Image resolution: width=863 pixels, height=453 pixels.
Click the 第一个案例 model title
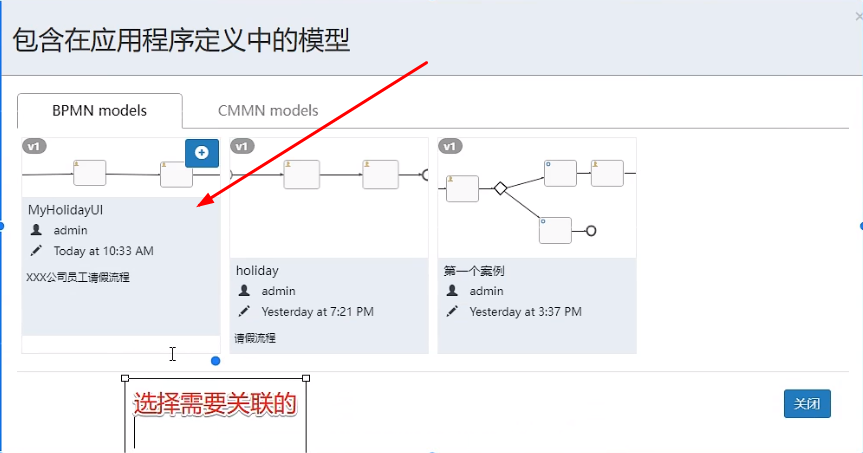click(474, 270)
